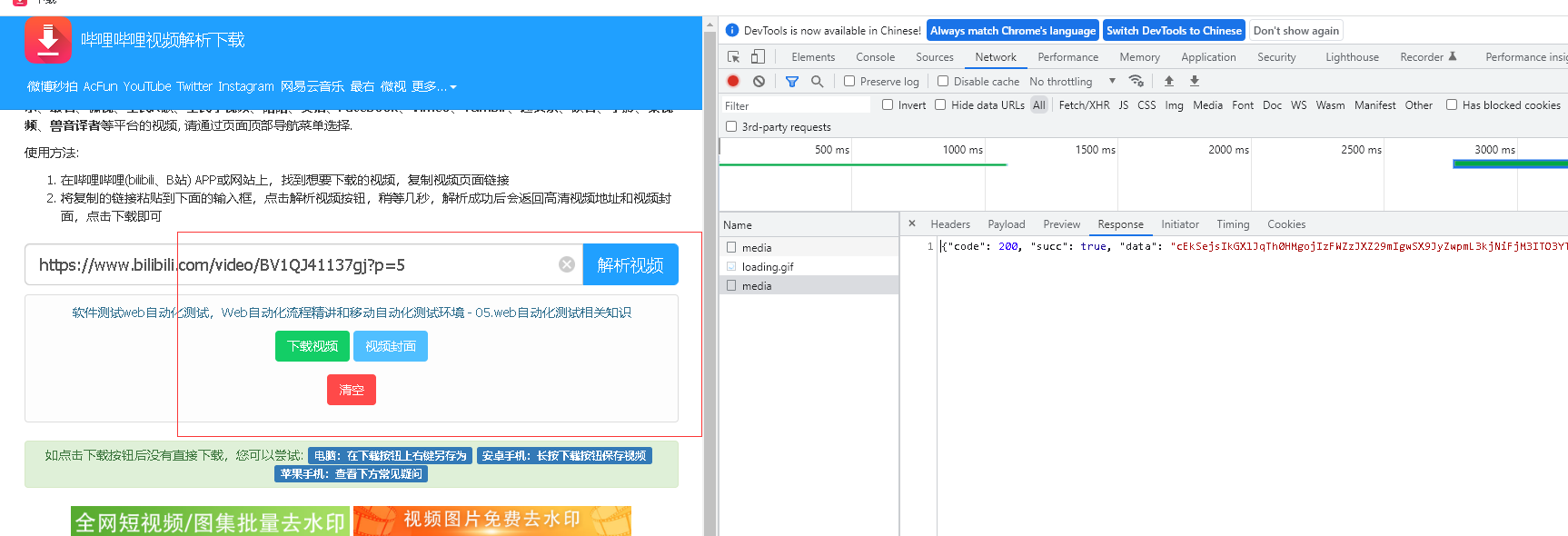Open the Payload tab
Image resolution: width=1568 pixels, height=536 pixels.
coord(1007,223)
